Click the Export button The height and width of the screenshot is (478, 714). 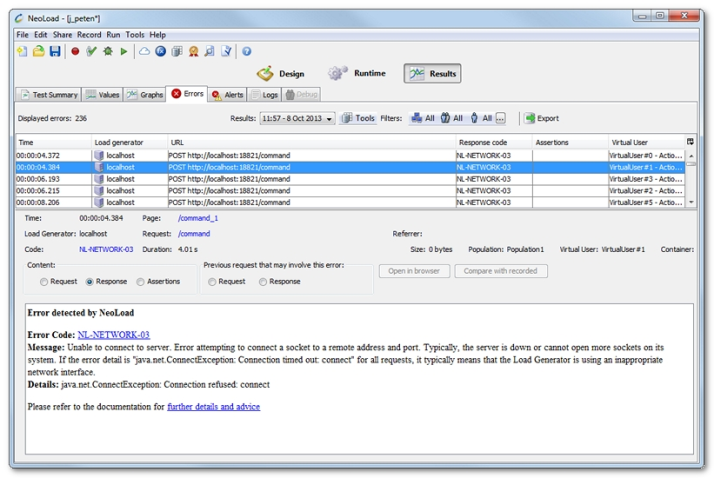click(541, 118)
